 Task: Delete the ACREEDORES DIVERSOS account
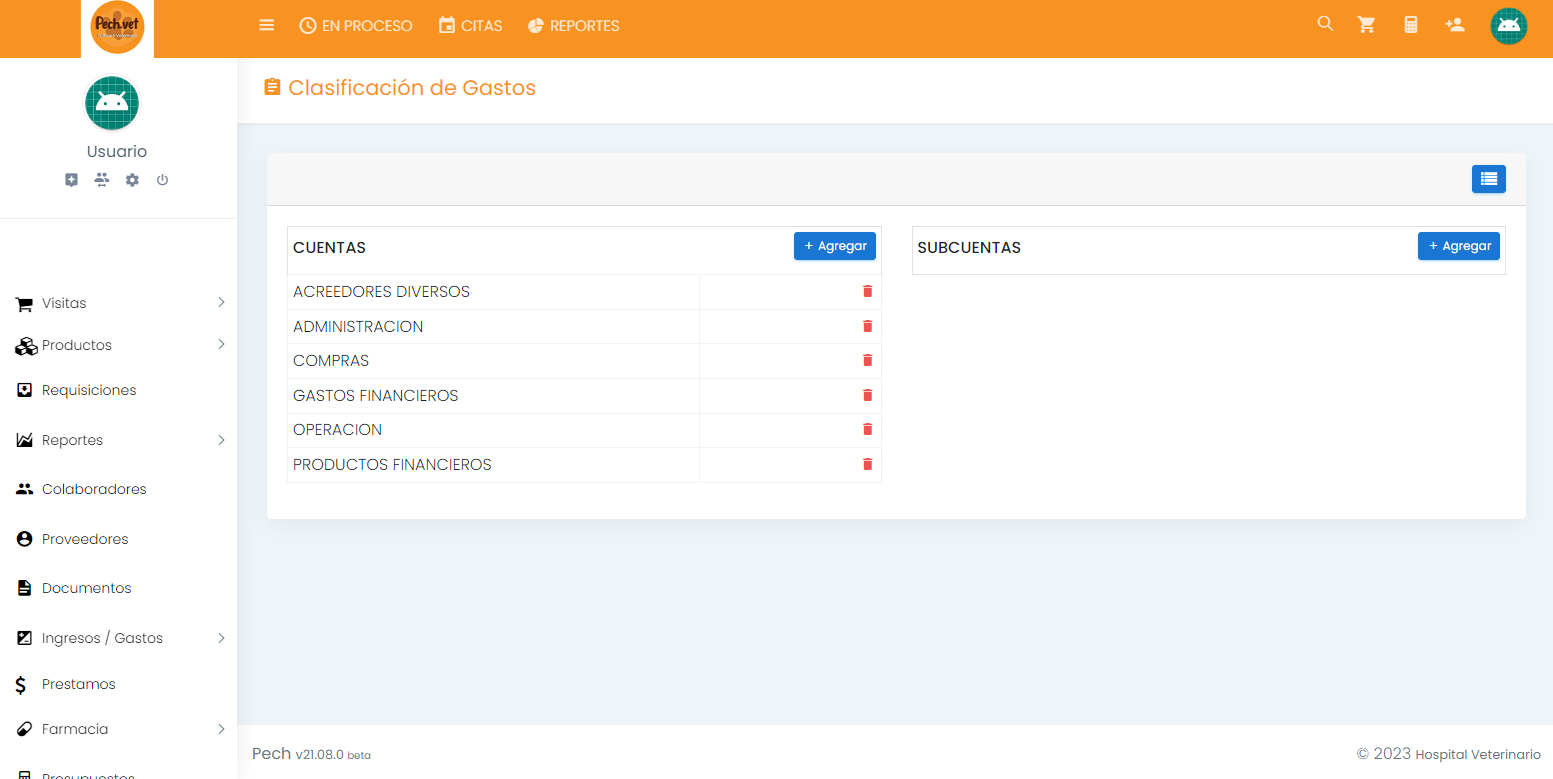867,291
